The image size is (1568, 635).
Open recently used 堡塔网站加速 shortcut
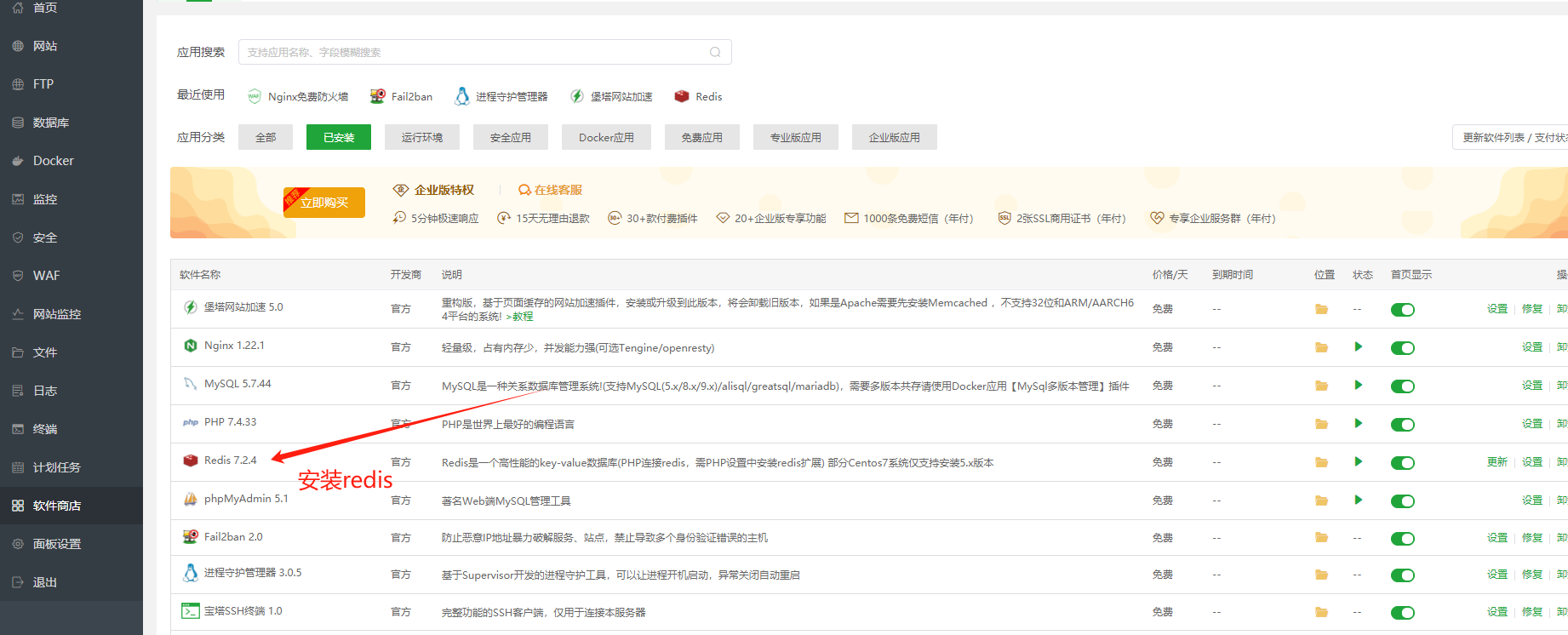point(611,96)
